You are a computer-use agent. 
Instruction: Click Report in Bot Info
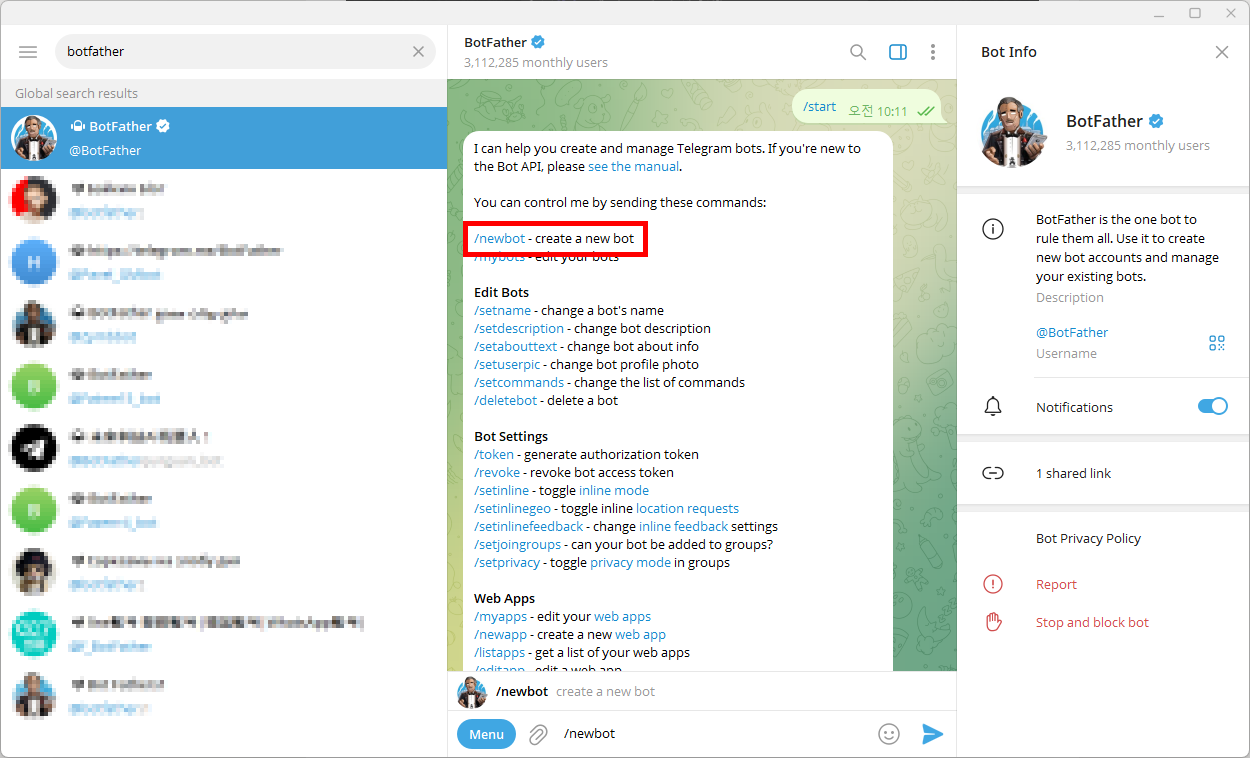coord(1056,584)
